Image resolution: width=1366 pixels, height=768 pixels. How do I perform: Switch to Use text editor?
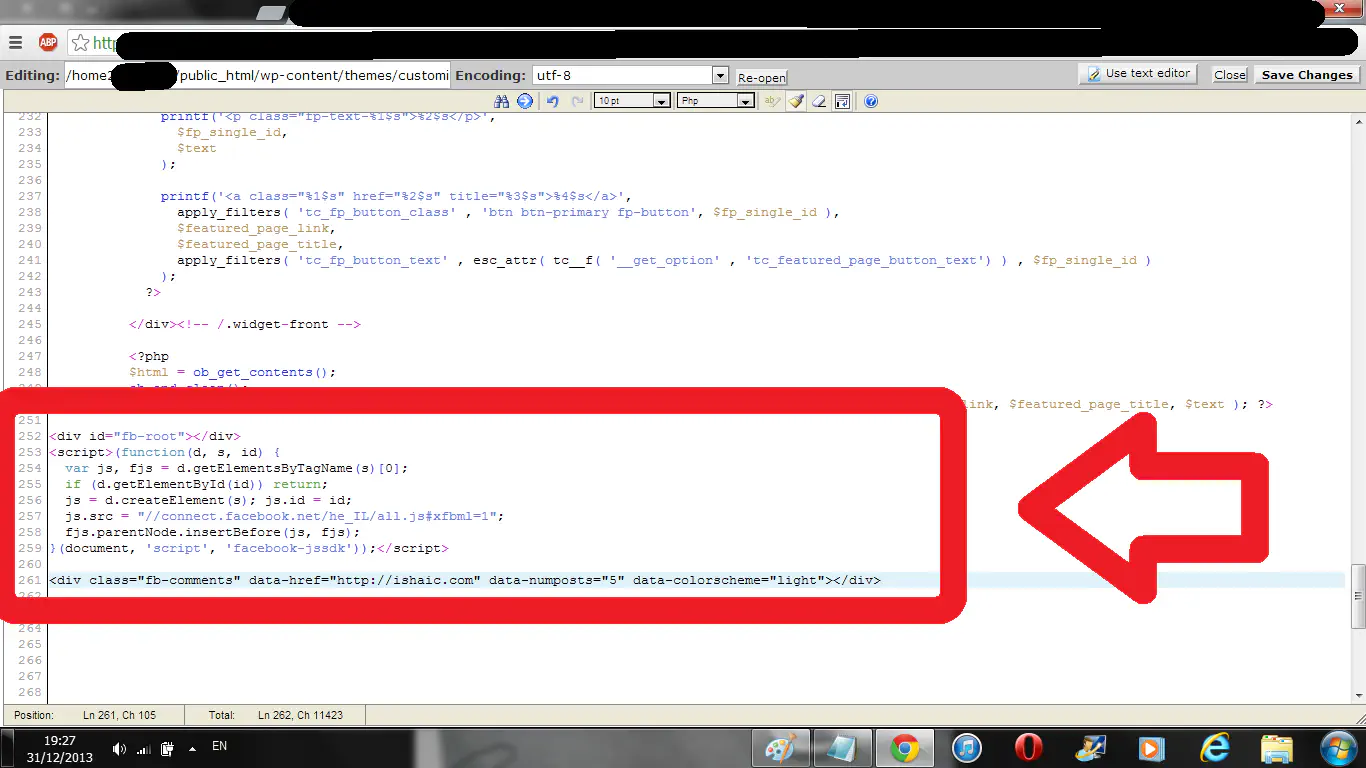tap(1138, 74)
